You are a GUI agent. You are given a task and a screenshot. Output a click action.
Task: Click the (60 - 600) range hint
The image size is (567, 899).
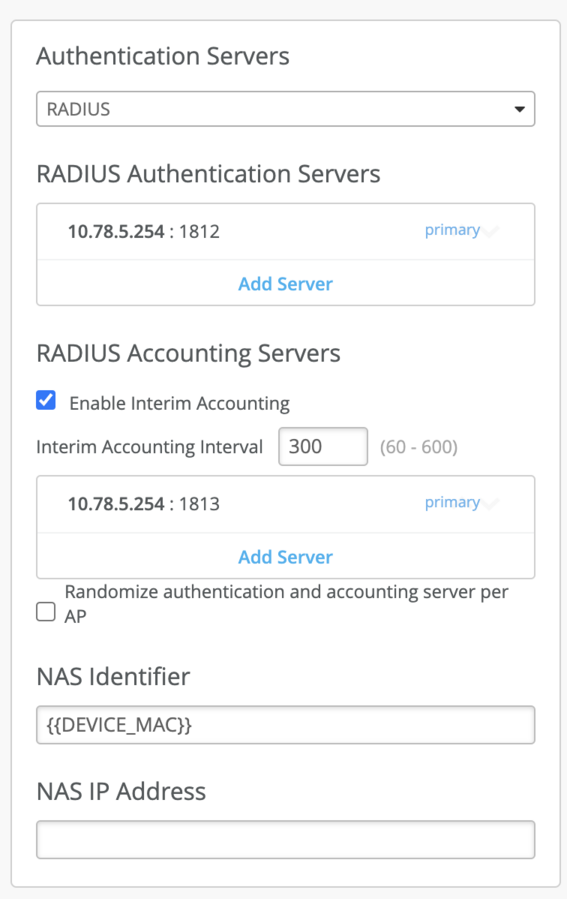pos(419,447)
